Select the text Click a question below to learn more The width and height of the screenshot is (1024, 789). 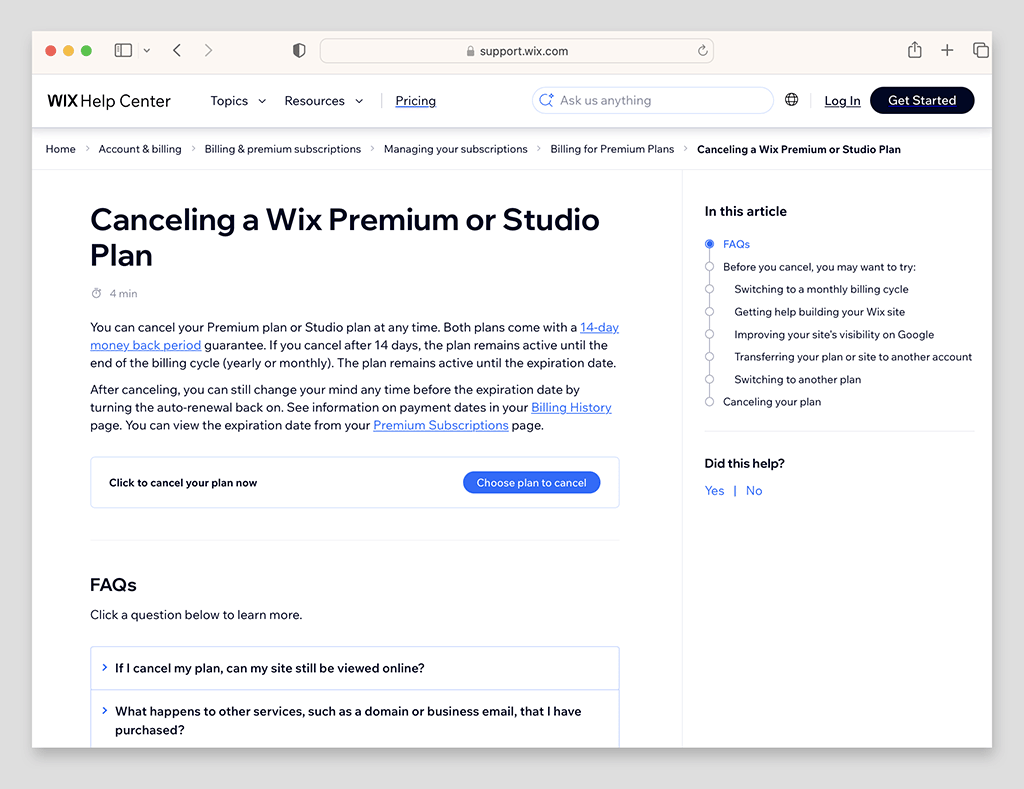(x=196, y=615)
